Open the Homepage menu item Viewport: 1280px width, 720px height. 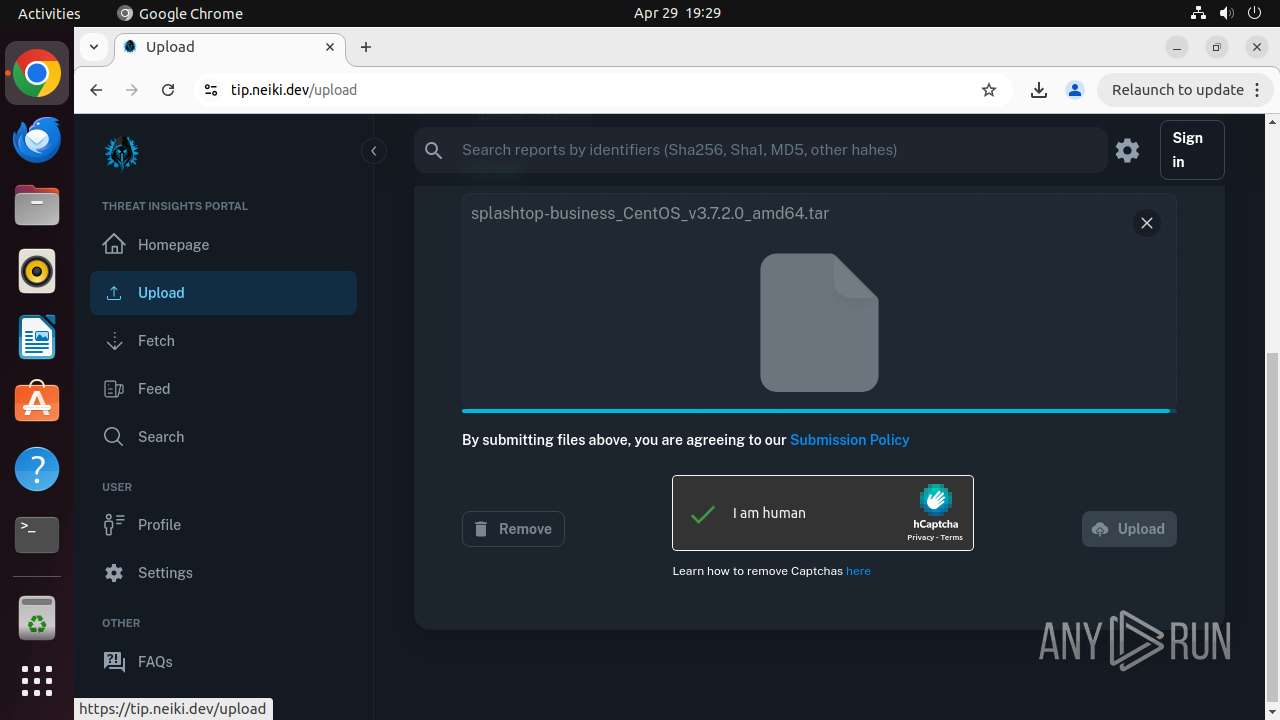click(223, 245)
